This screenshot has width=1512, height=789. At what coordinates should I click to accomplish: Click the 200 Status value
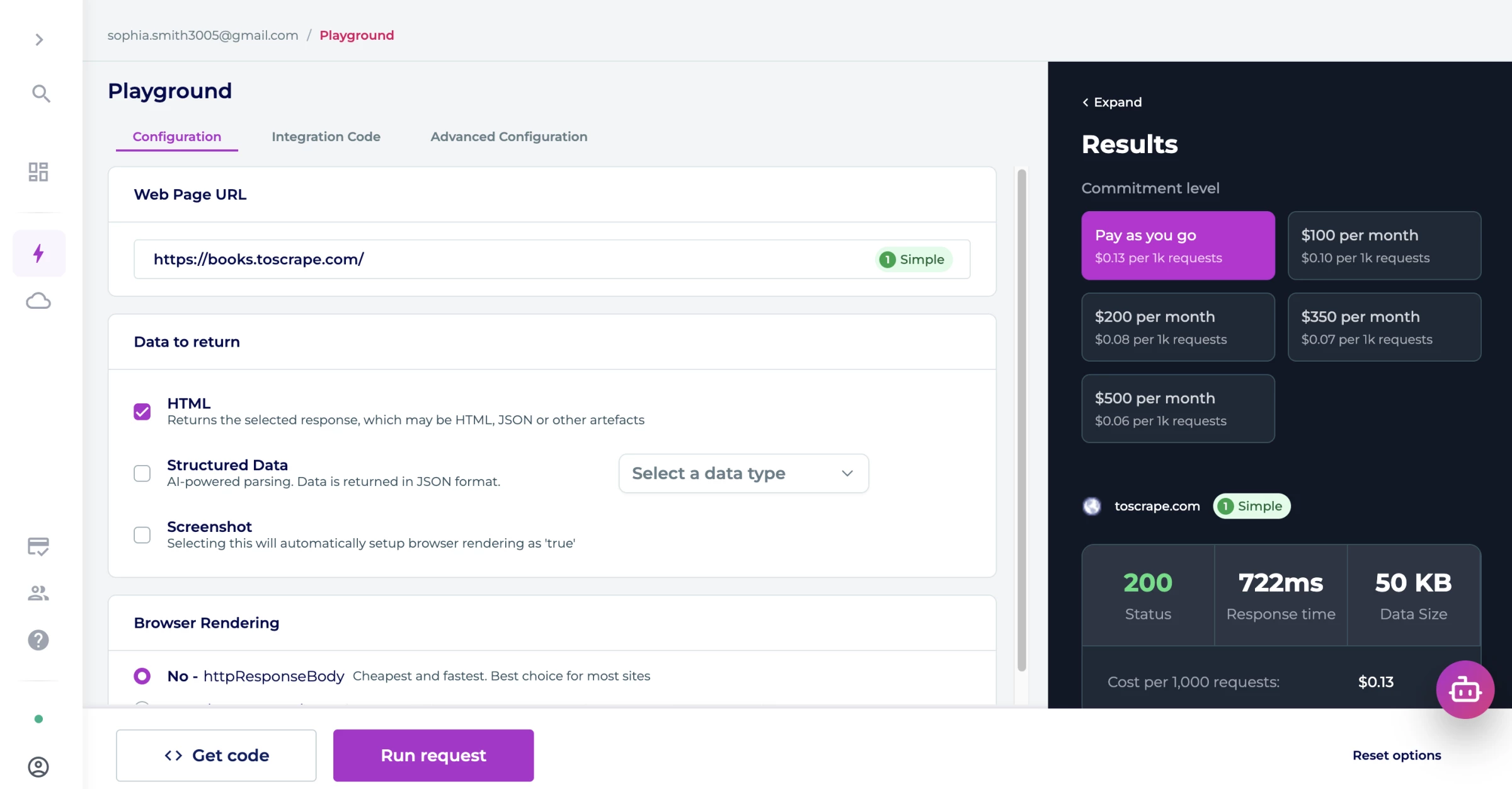[x=1148, y=583]
